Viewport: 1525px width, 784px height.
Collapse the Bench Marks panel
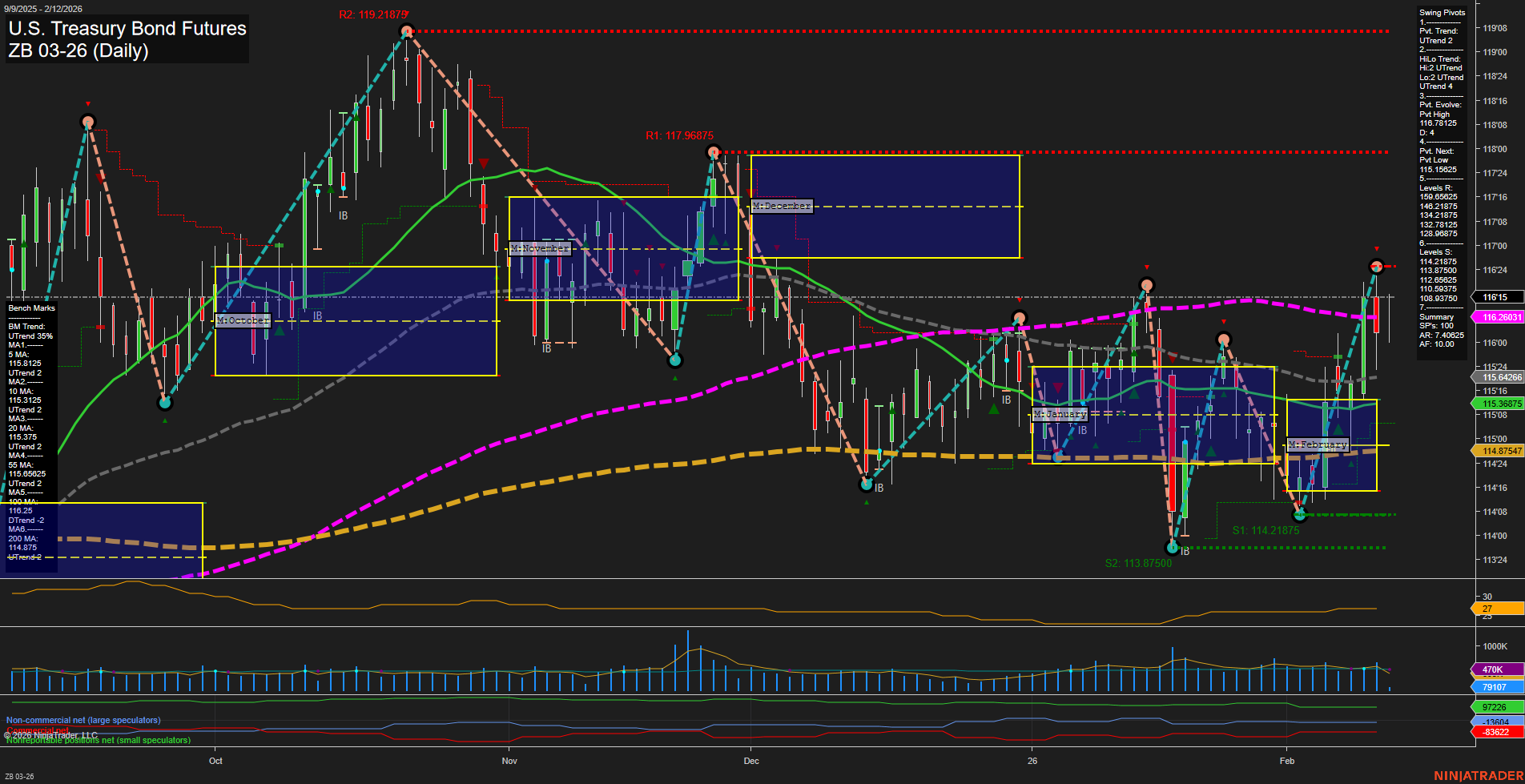30,308
